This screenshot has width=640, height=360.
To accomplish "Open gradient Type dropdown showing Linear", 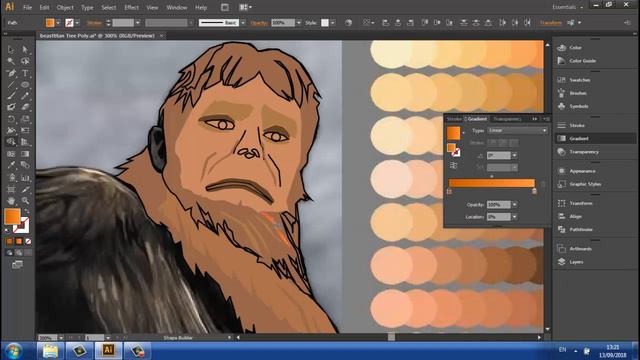I will click(x=517, y=130).
